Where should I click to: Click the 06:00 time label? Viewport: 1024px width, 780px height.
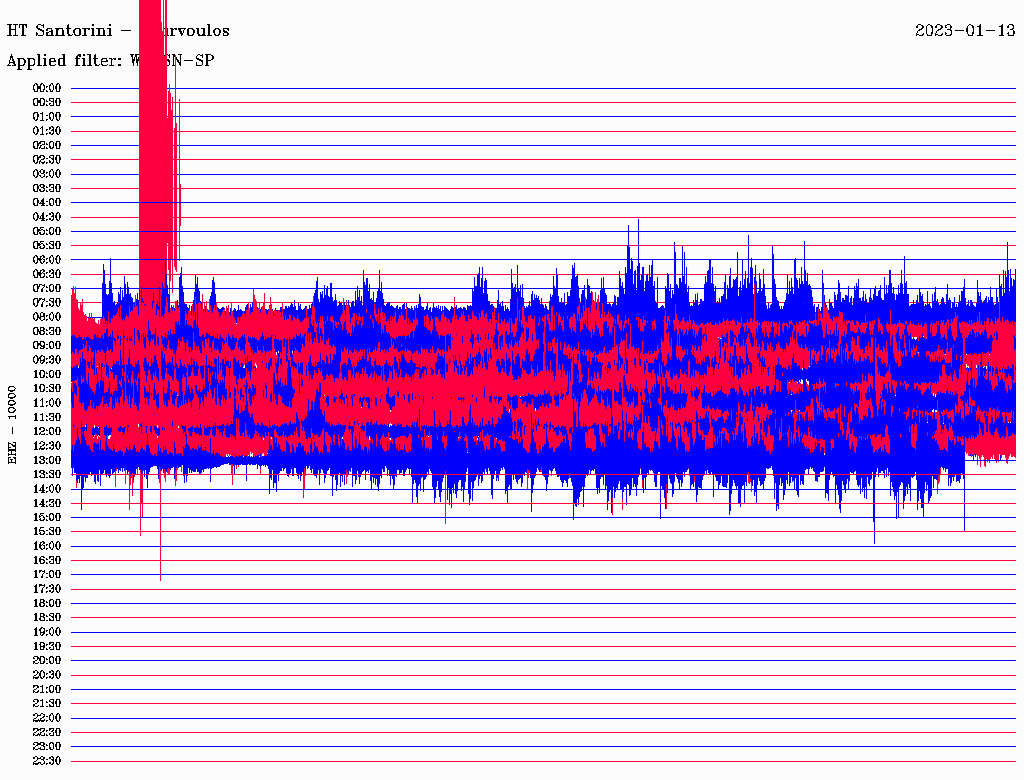pos(47,260)
